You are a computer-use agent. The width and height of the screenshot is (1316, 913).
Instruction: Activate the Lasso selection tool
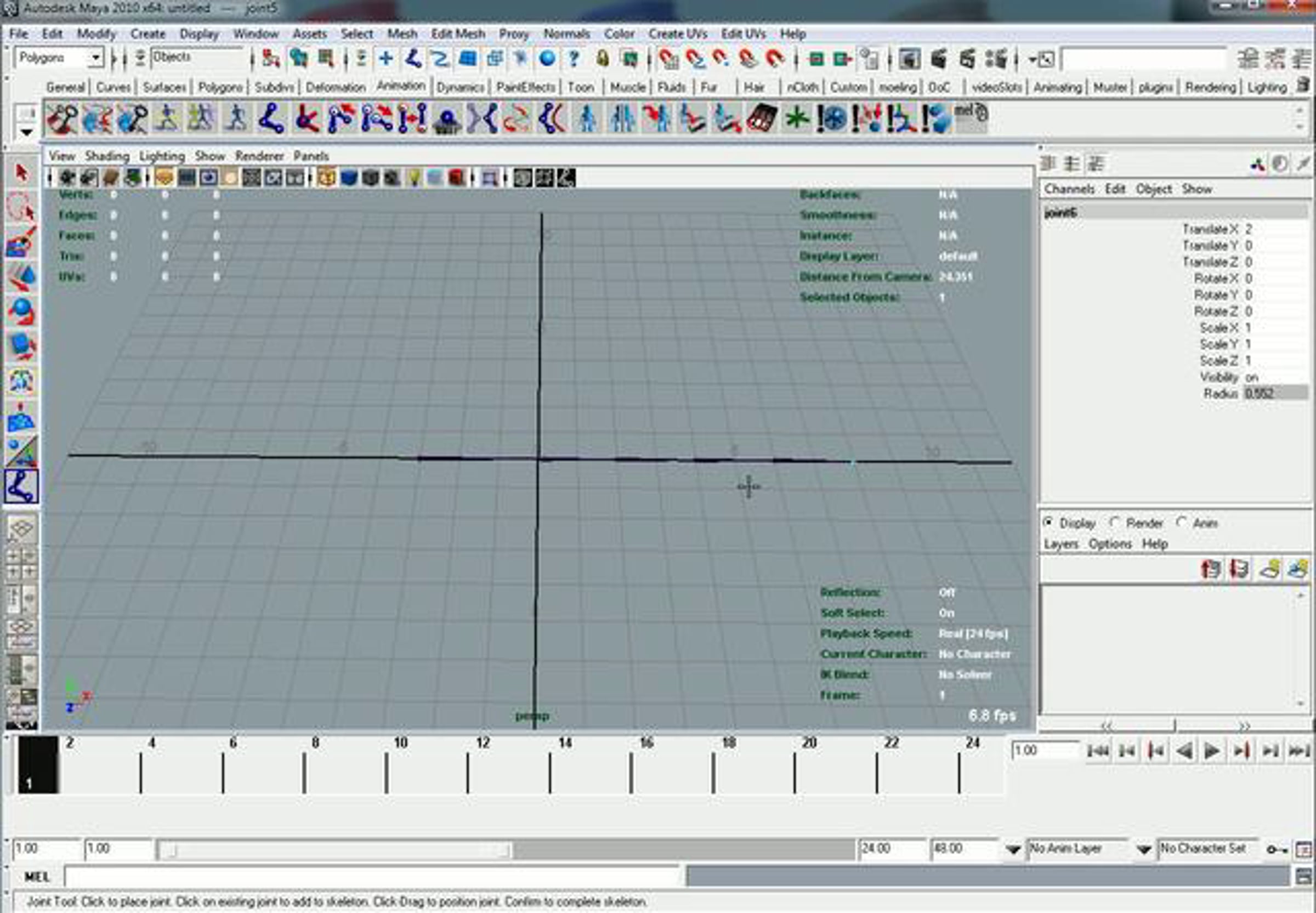pyautogui.click(x=21, y=207)
